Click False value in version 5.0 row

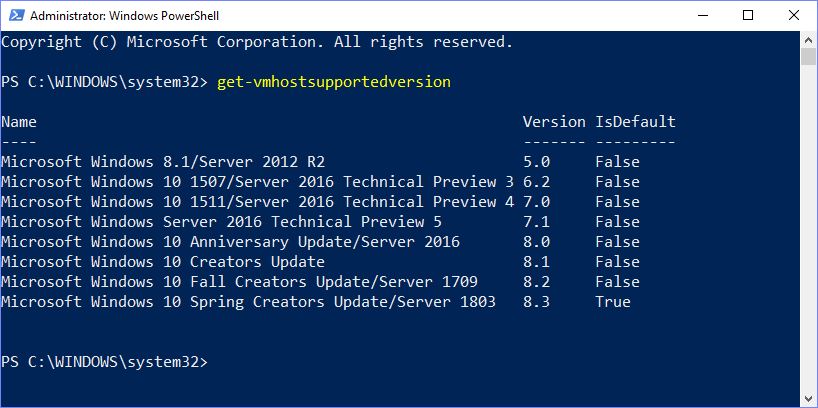pos(618,162)
